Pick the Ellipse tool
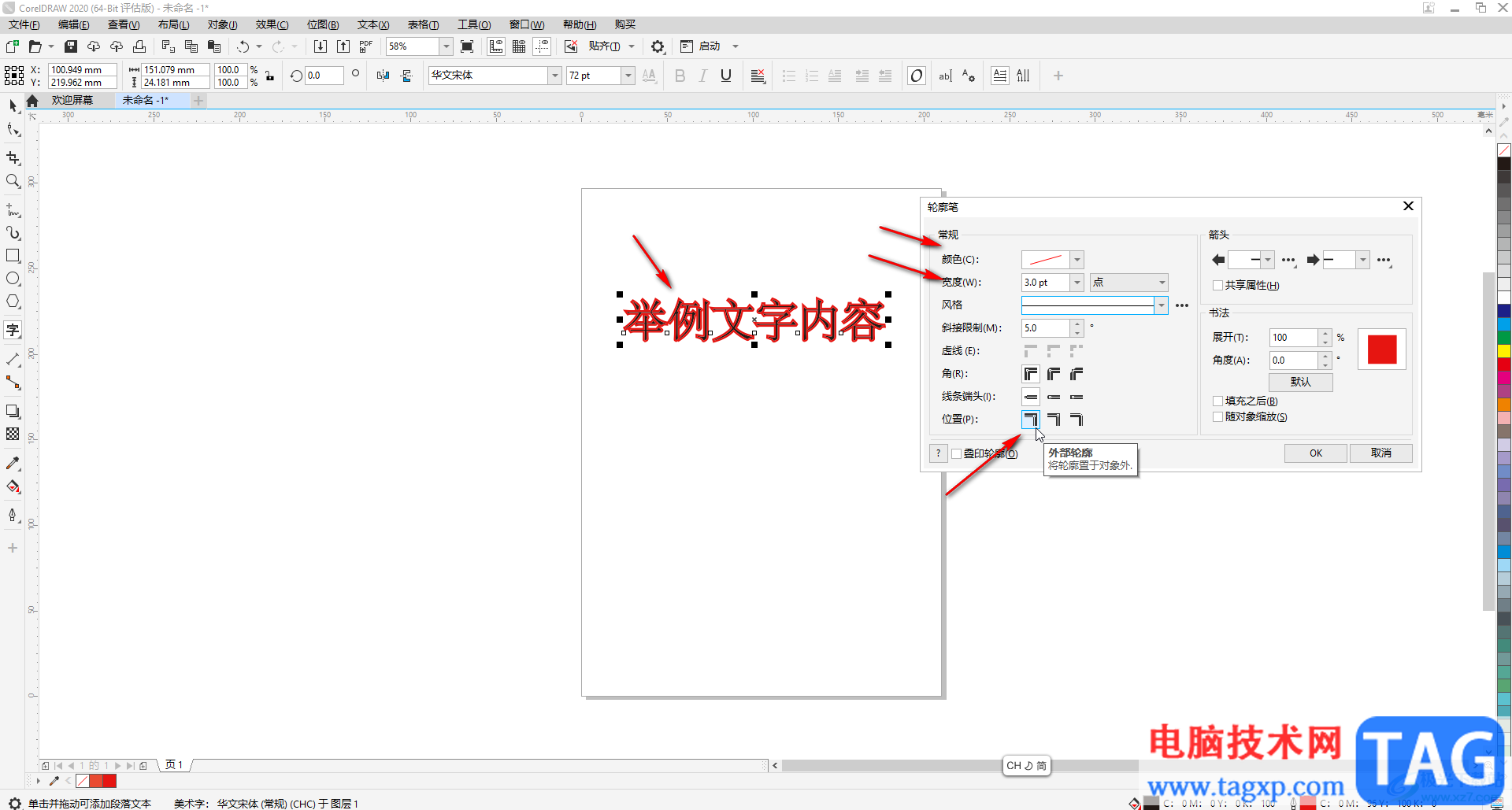Image resolution: width=1512 pixels, height=810 pixels. [13, 279]
